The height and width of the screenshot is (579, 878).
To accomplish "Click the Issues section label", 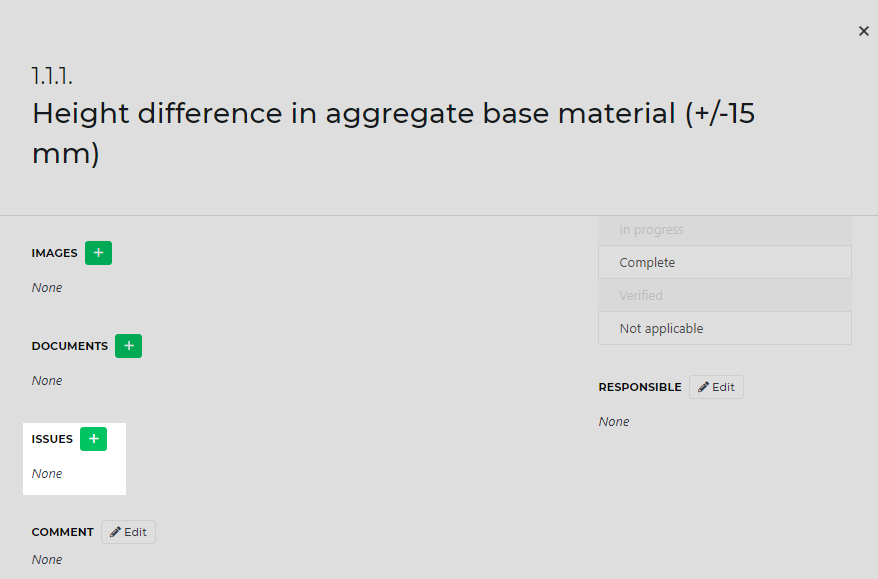I will pos(52,439).
